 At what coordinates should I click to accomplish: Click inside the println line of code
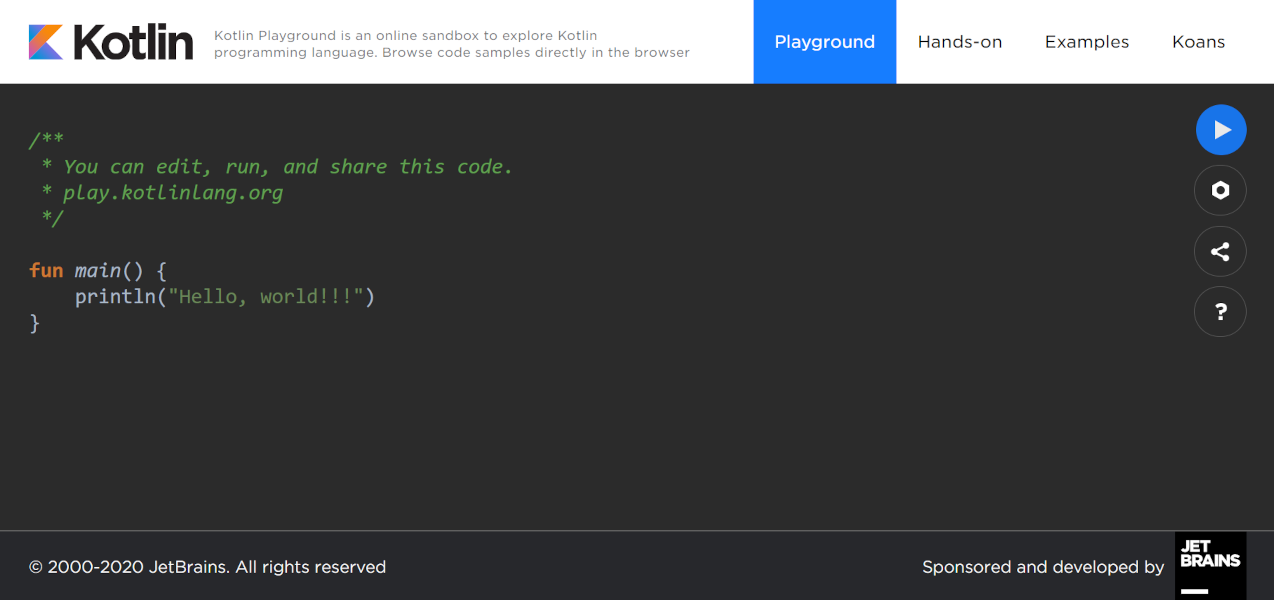click(x=225, y=297)
